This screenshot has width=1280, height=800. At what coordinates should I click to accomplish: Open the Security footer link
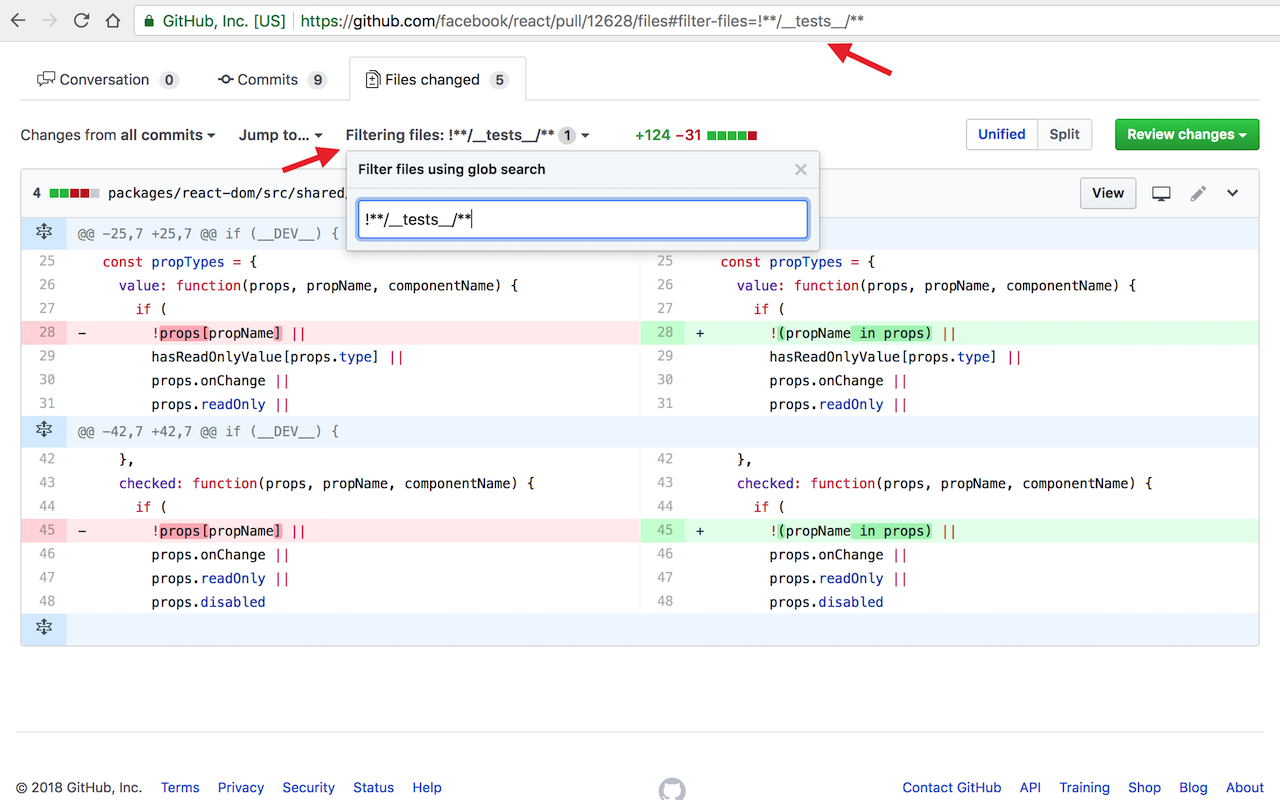[x=308, y=788]
